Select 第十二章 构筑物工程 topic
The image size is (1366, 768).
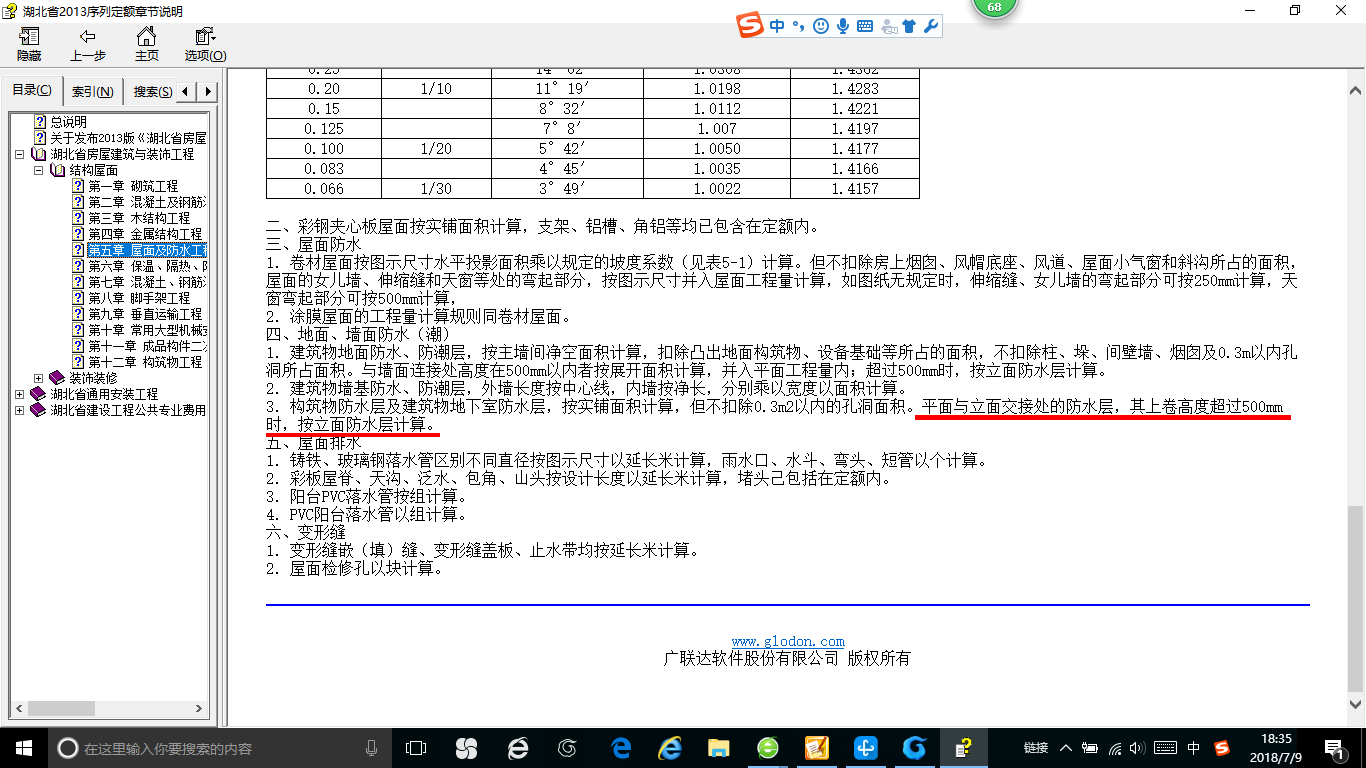coord(145,362)
